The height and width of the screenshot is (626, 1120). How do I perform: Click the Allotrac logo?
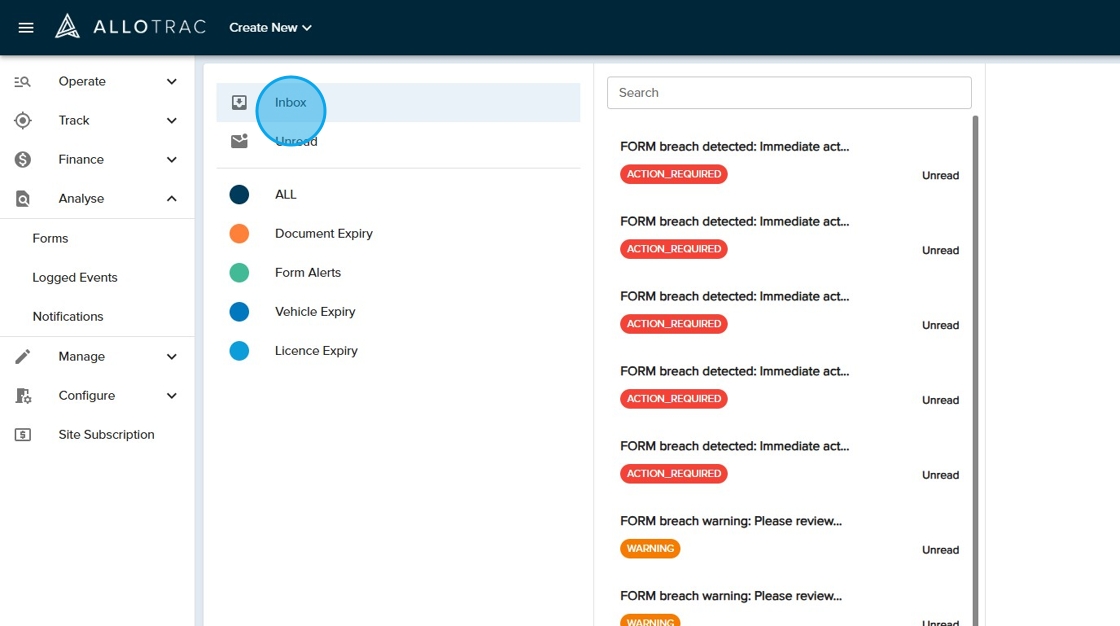point(131,27)
